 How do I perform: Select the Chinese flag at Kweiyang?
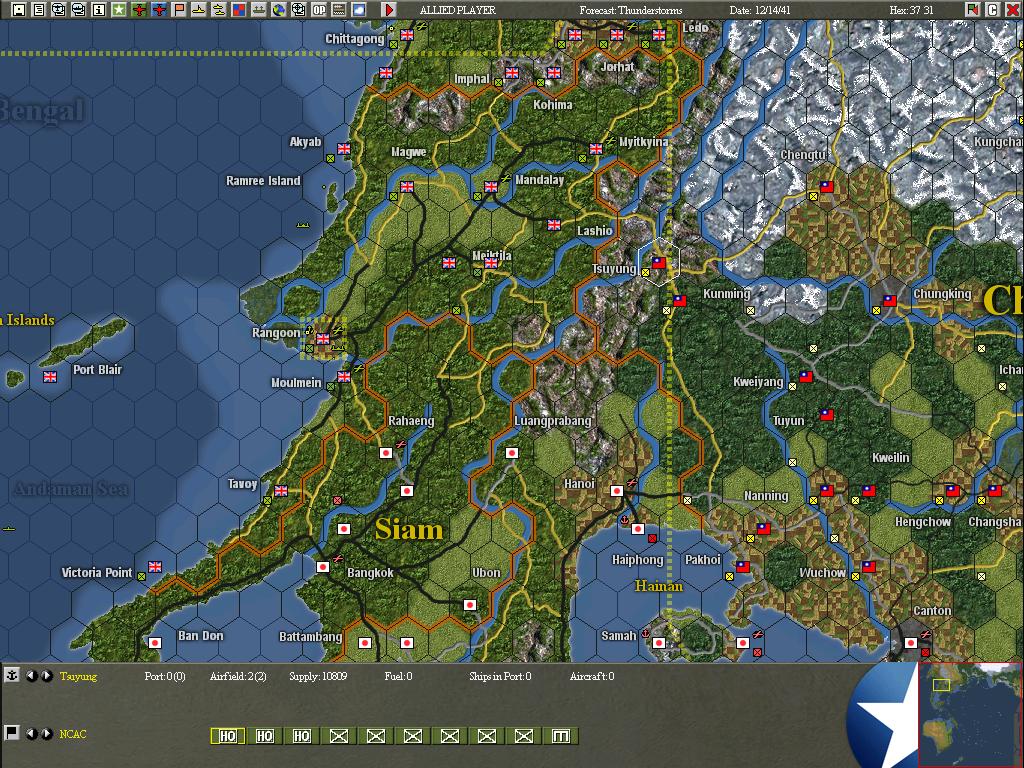click(806, 377)
